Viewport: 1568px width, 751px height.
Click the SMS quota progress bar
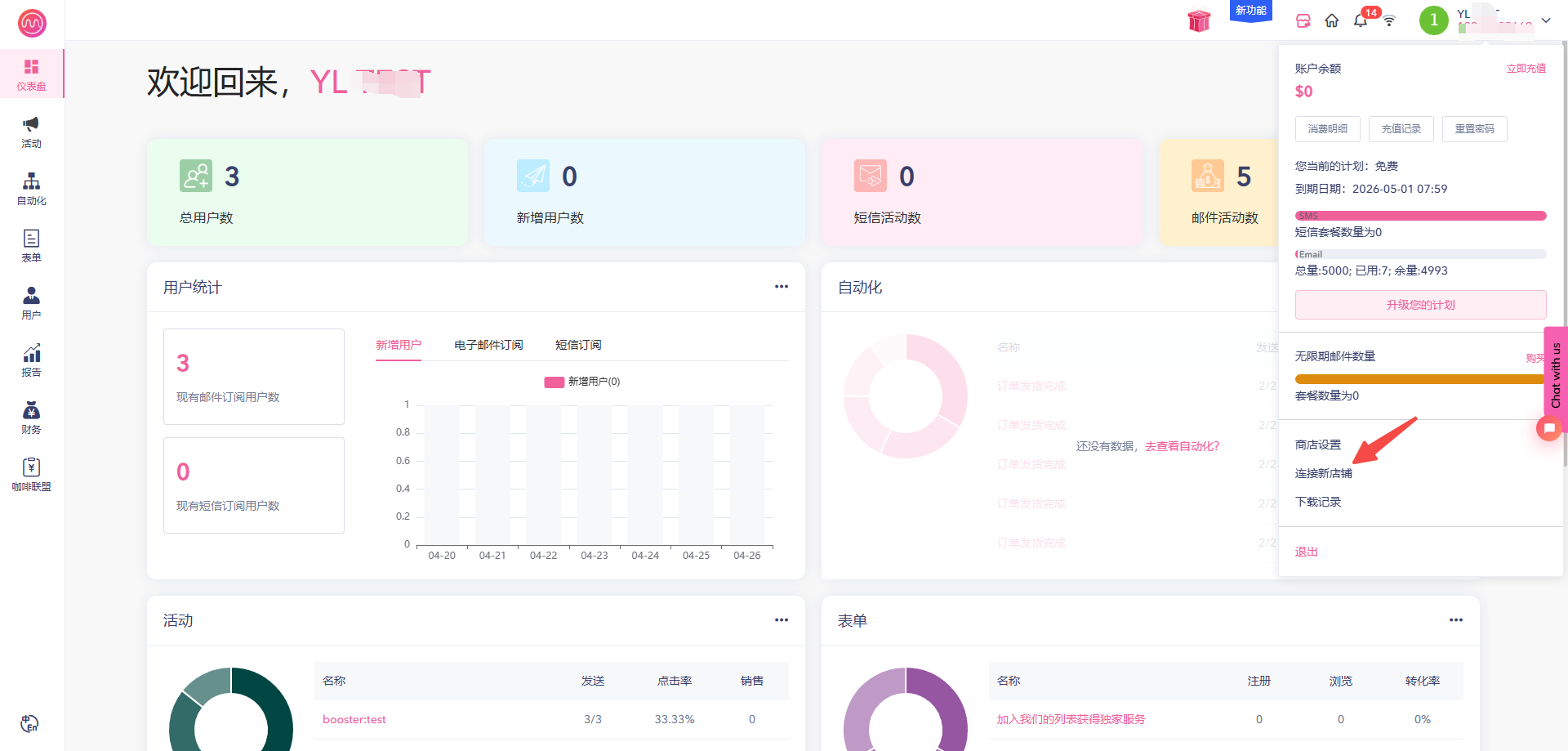(x=1420, y=216)
